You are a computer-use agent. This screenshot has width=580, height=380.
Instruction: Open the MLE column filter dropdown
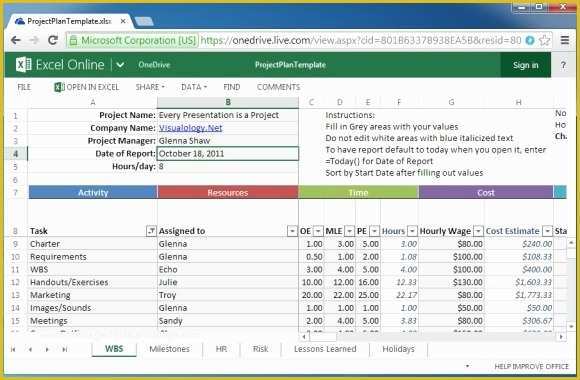[349, 231]
